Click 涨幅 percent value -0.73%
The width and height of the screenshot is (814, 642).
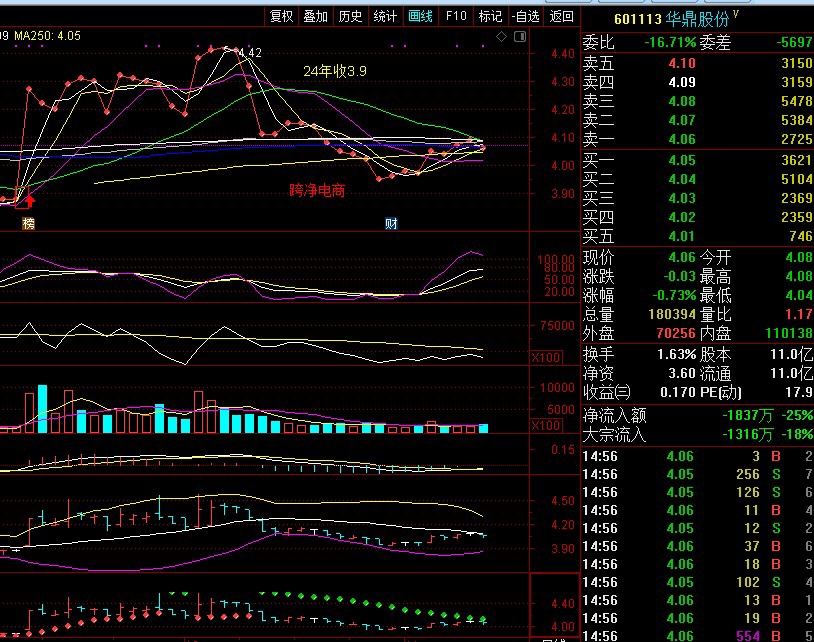(674, 295)
